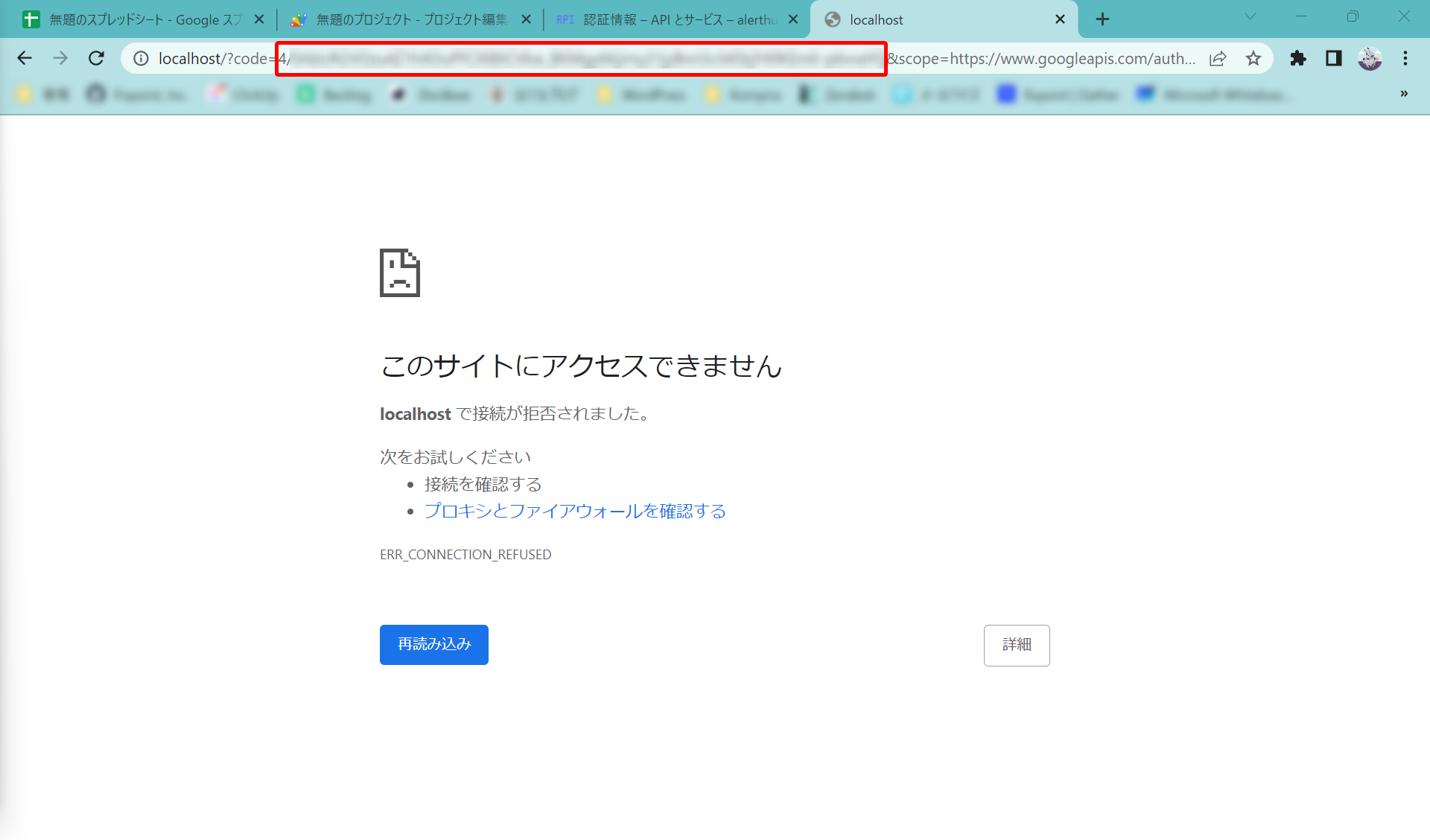Open the side panel icon
Image resolution: width=1430 pixels, height=840 pixels.
pyautogui.click(x=1333, y=58)
